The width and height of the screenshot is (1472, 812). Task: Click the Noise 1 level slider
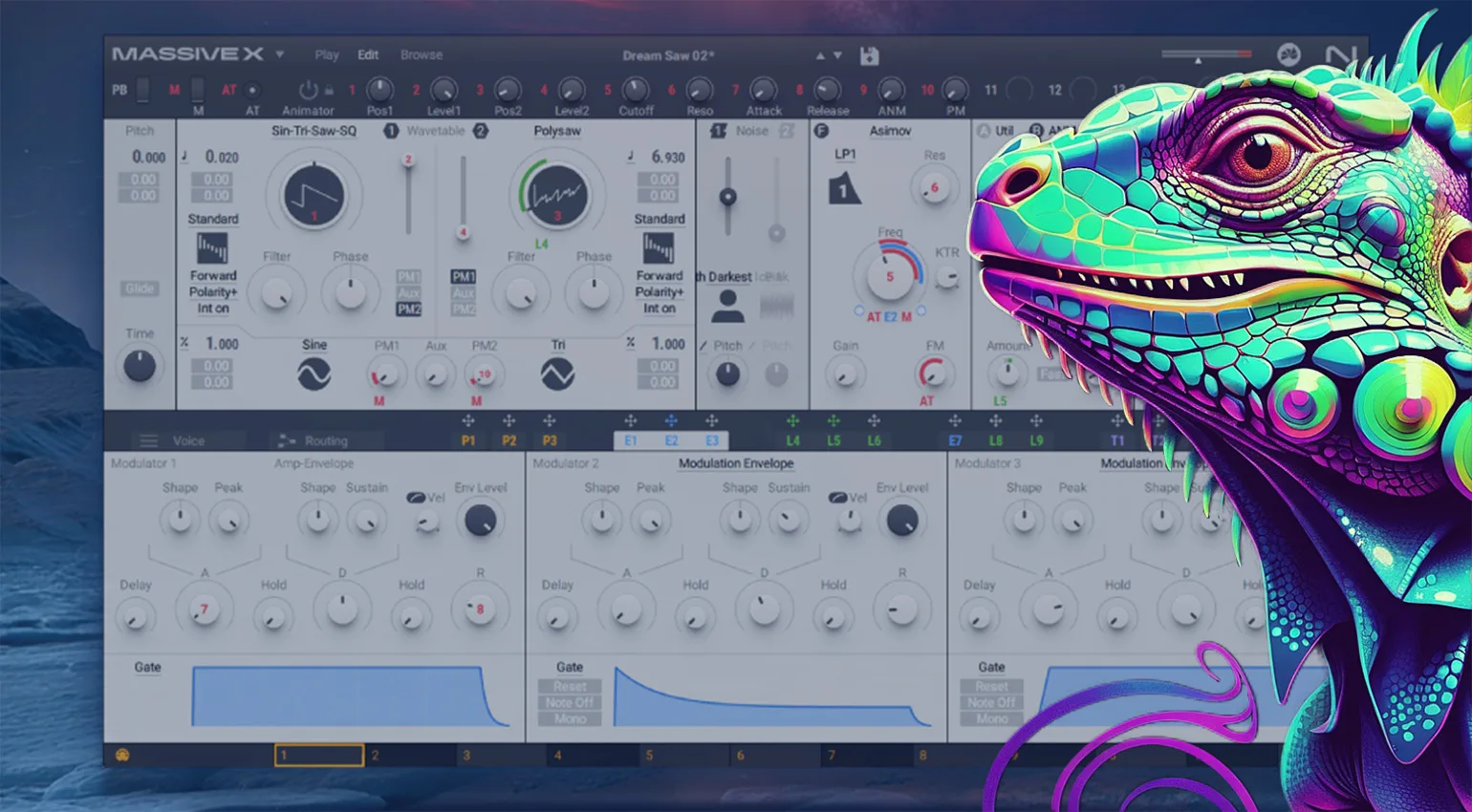point(727,197)
